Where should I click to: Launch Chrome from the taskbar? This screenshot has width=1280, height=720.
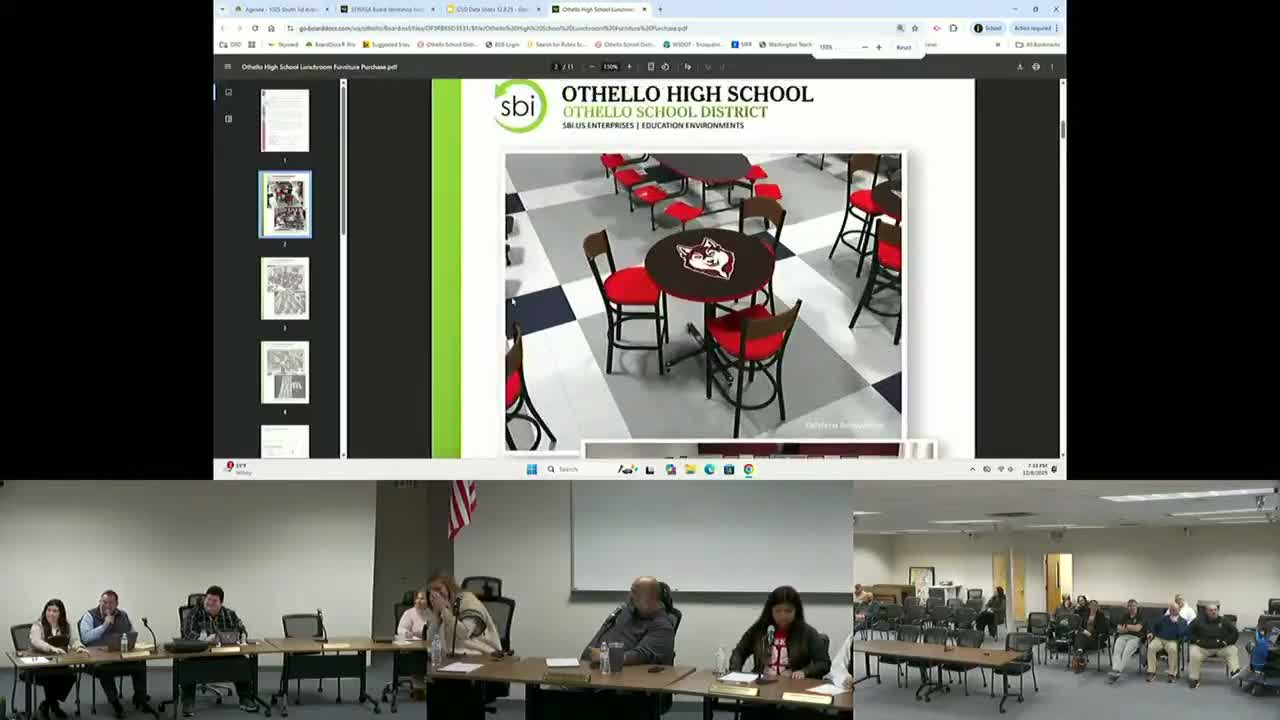[746, 469]
